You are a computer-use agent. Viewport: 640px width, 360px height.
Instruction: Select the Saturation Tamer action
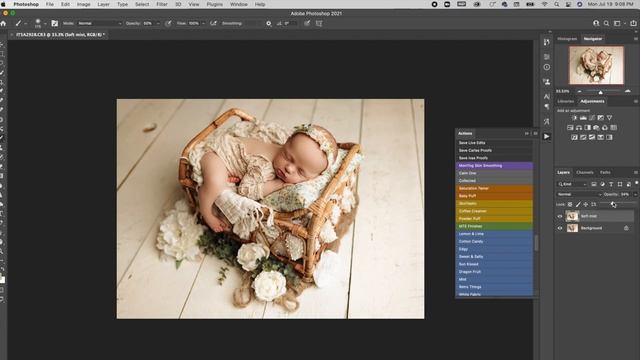pyautogui.click(x=494, y=188)
